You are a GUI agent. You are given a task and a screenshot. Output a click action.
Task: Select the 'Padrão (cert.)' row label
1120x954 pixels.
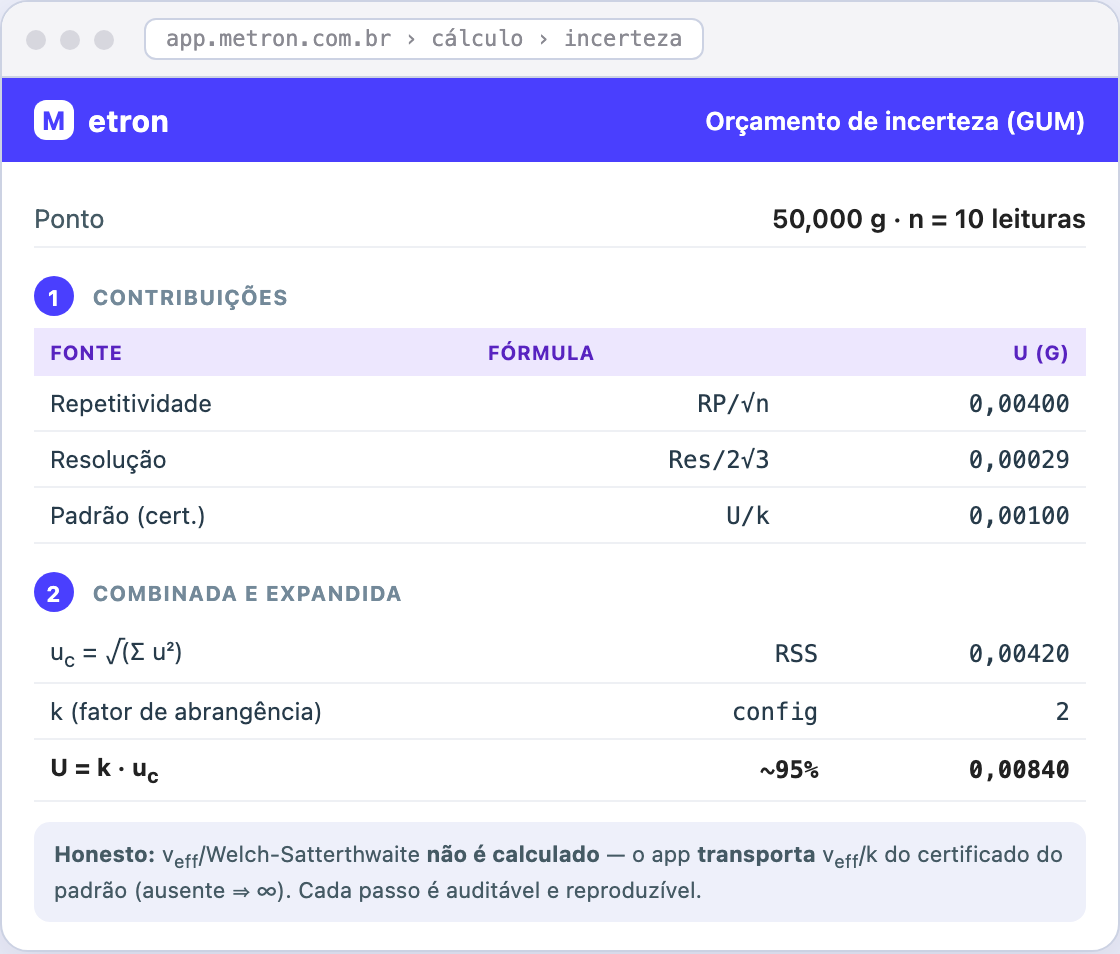(128, 516)
